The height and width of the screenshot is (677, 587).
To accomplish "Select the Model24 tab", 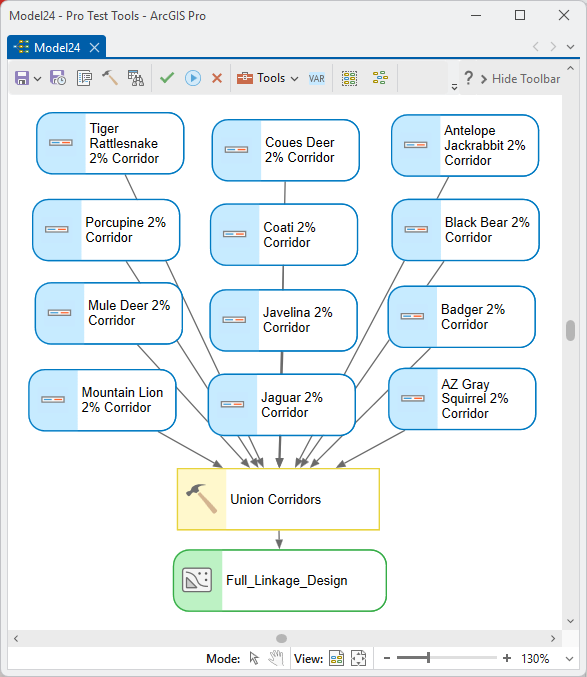I will click(x=57, y=47).
